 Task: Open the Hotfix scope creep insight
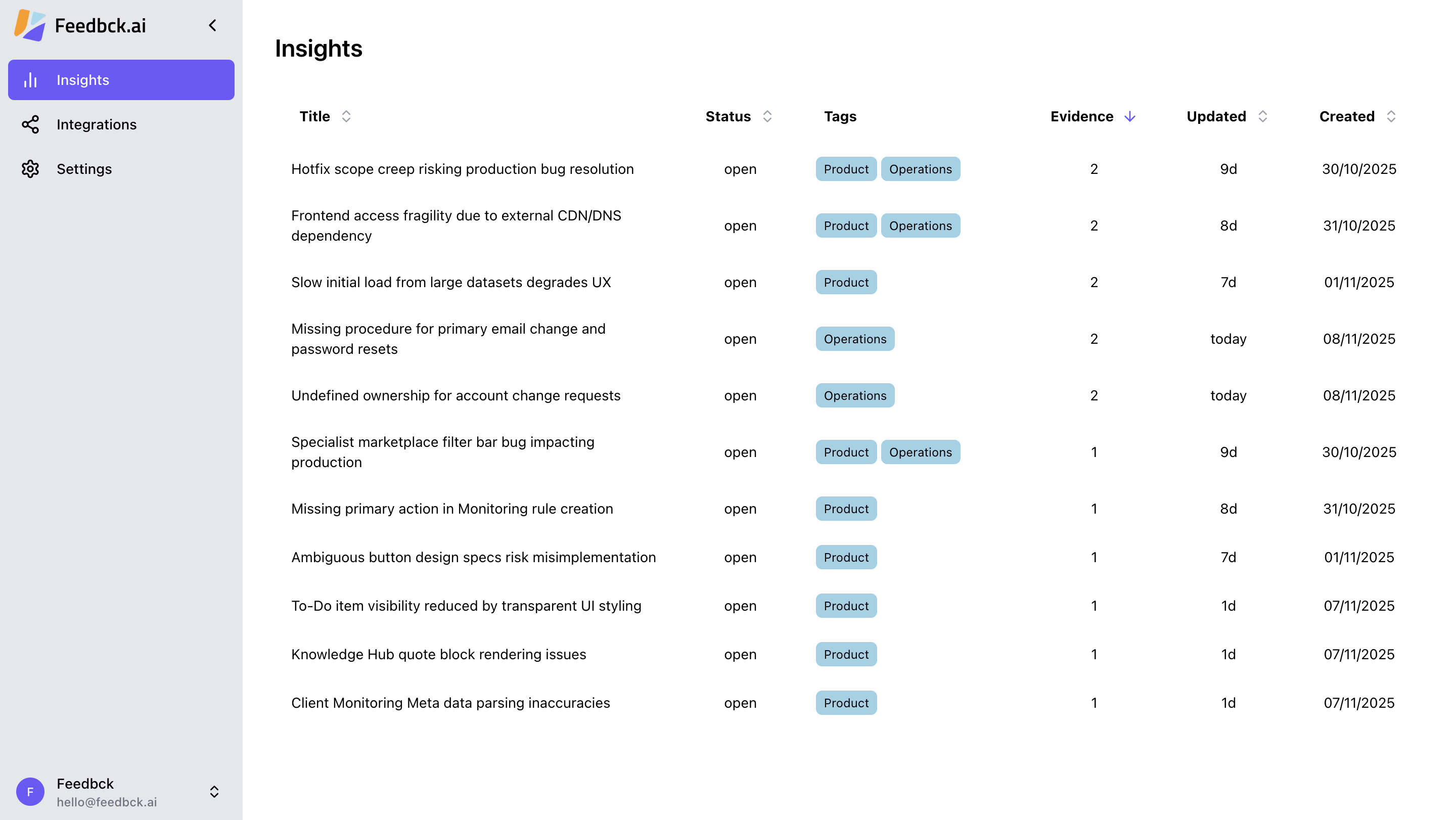click(463, 169)
